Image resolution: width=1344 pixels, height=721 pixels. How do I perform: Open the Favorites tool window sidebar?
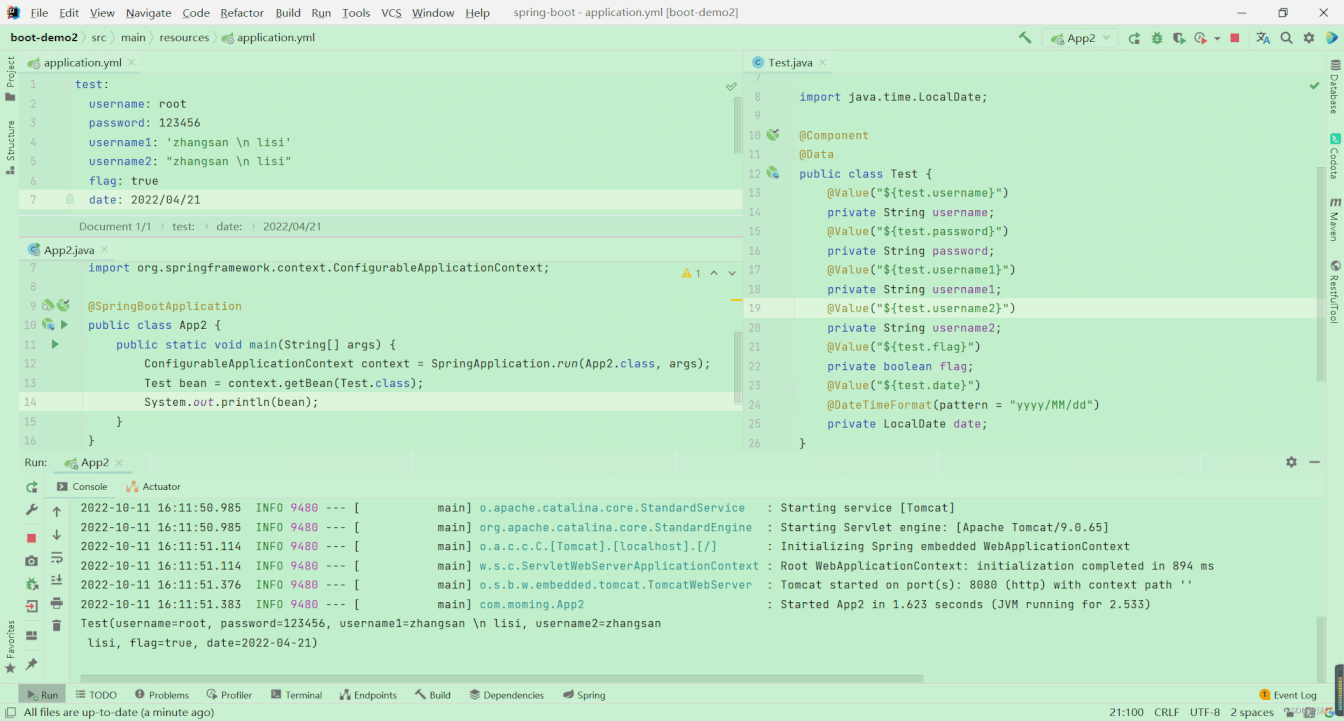(x=10, y=645)
